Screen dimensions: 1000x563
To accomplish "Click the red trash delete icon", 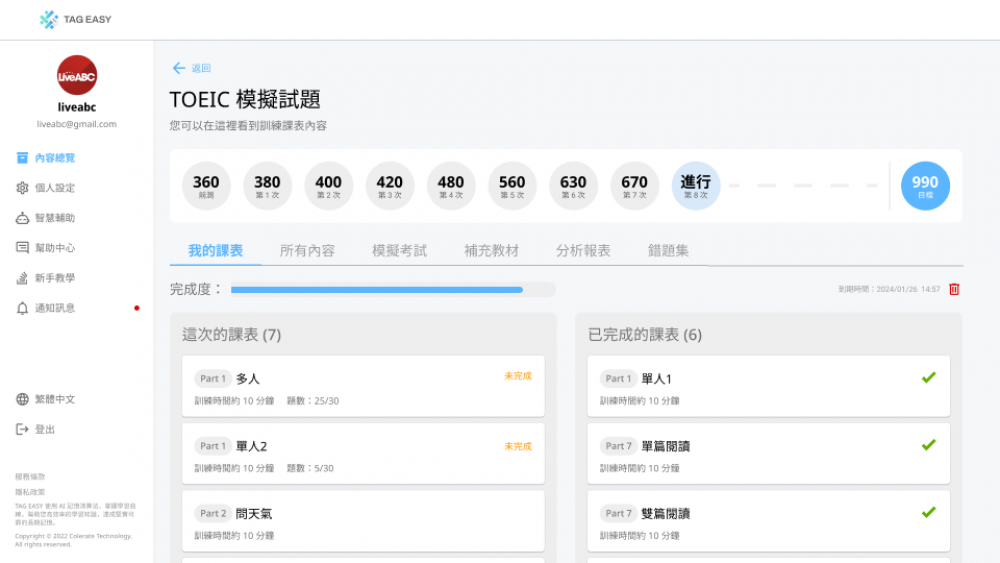I will pyautogui.click(x=954, y=289).
